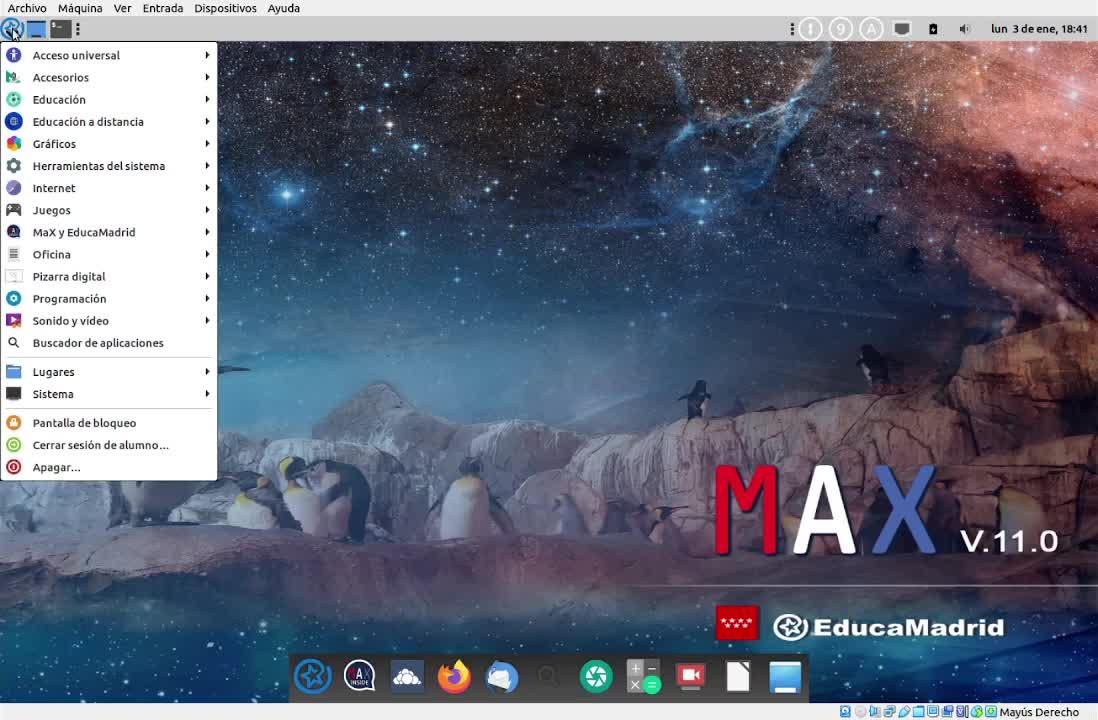Click the battery power indicator

click(933, 29)
